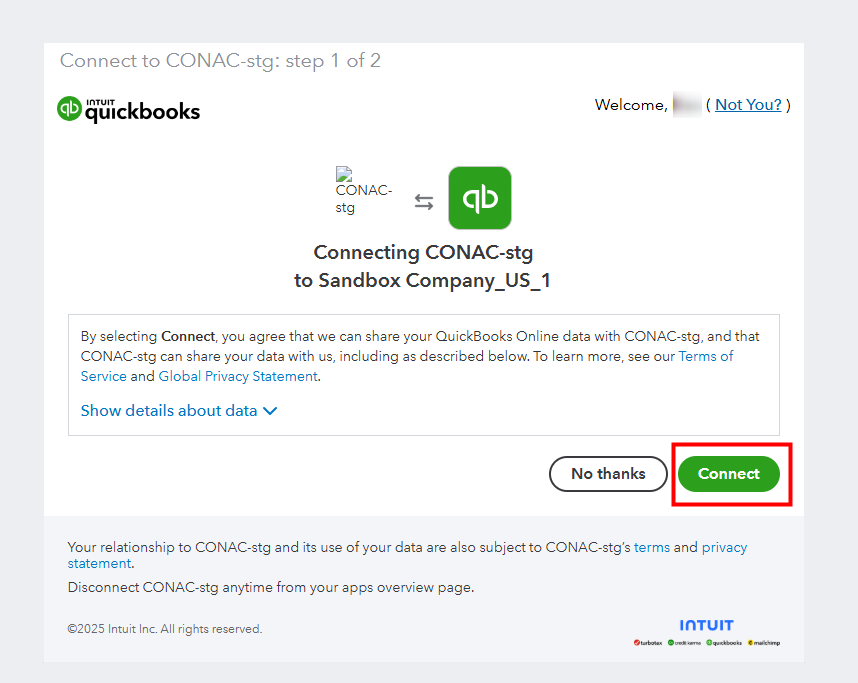Open CONAC-stg's privacy statement link

point(724,547)
